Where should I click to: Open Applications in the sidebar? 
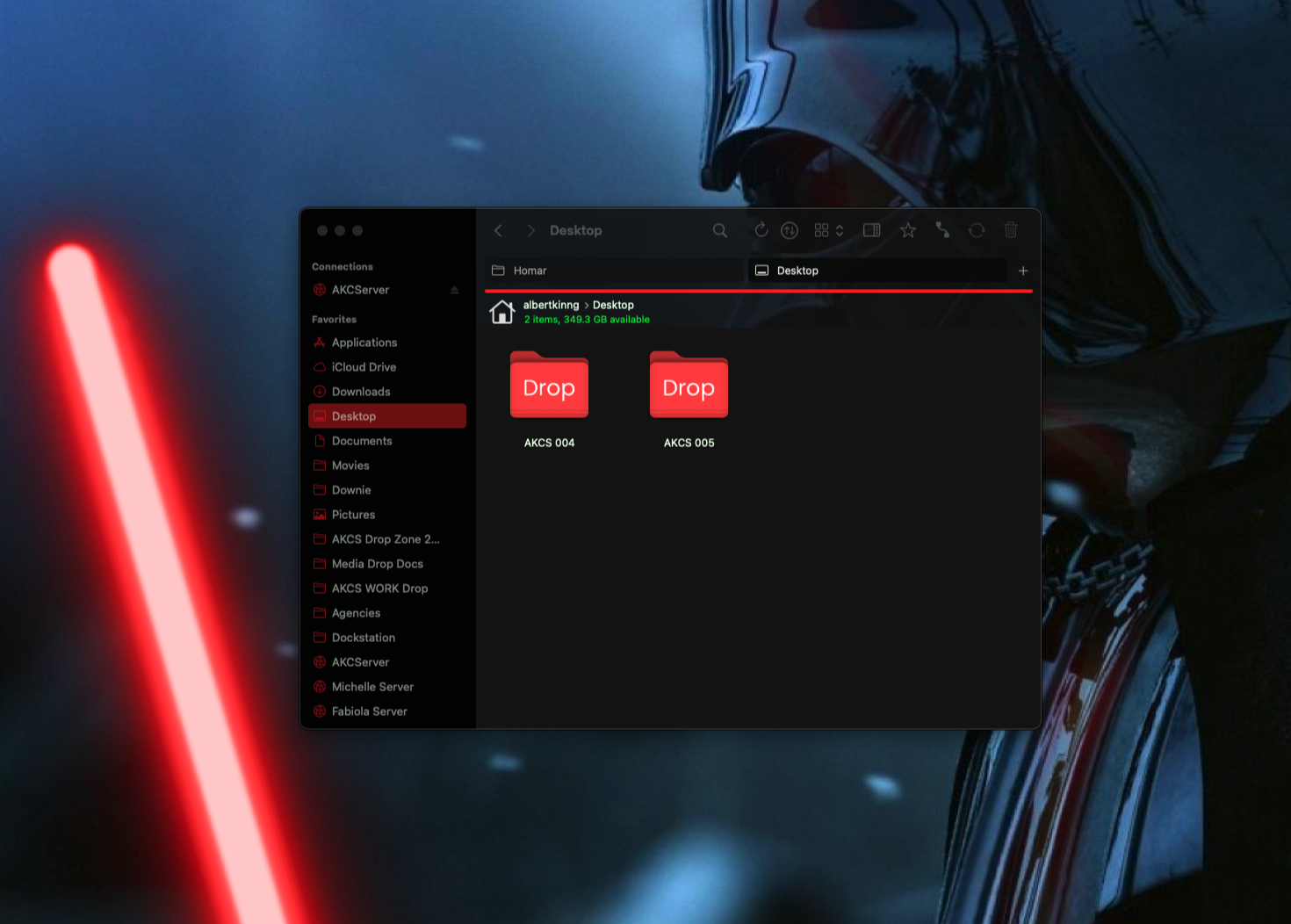pyautogui.click(x=387, y=343)
